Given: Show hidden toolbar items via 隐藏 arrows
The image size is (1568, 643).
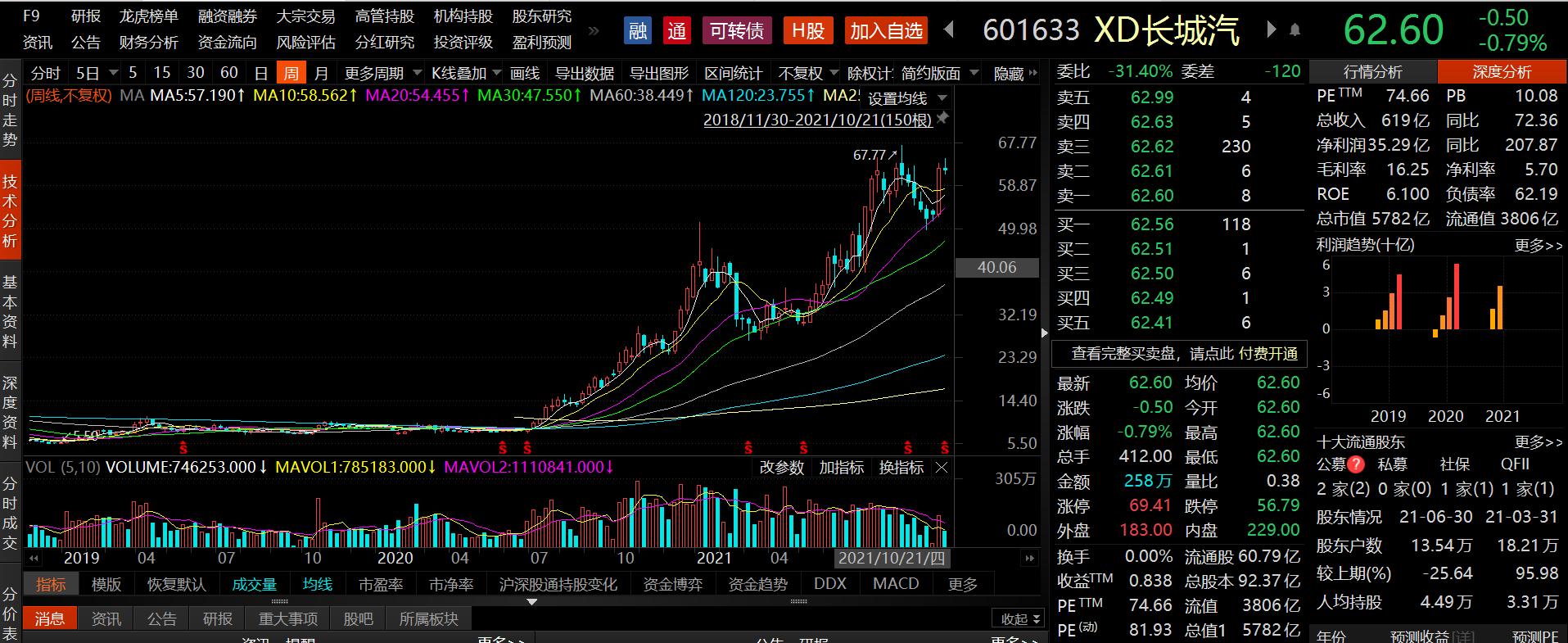Looking at the screenshot, I should point(1032,74).
